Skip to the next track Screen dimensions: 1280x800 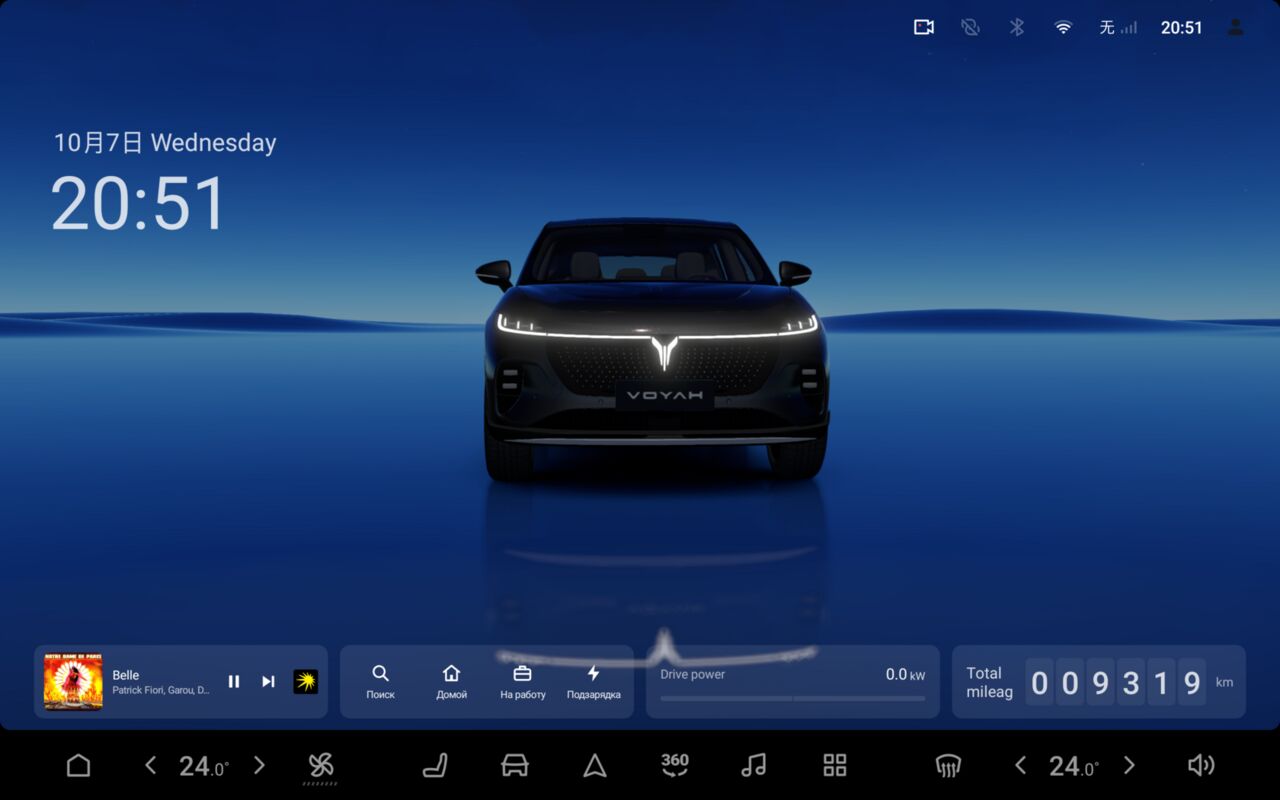(x=268, y=681)
